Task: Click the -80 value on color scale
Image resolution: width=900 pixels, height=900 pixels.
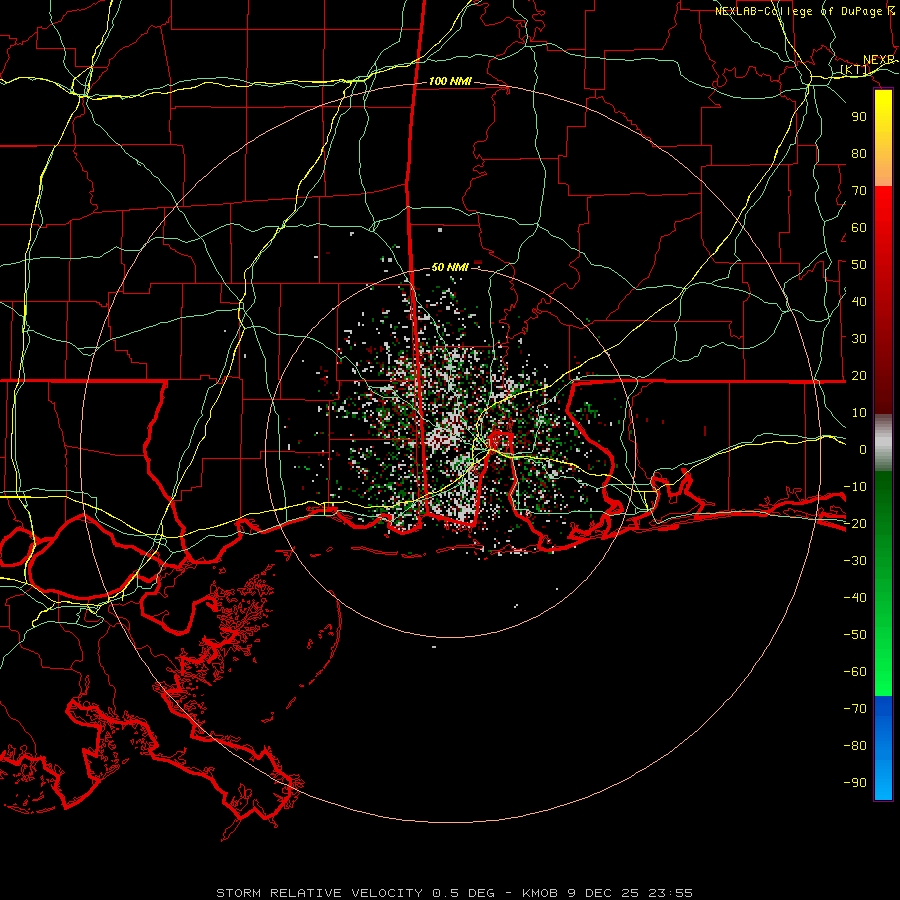Action: (855, 746)
